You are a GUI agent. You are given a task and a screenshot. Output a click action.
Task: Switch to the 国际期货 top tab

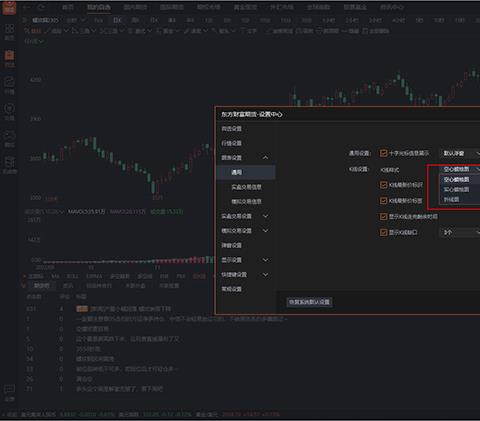coord(172,7)
